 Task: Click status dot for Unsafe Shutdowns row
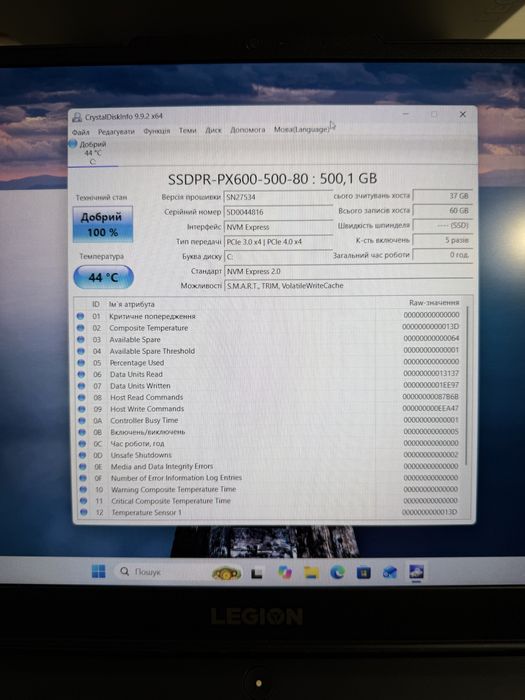click(x=83, y=455)
